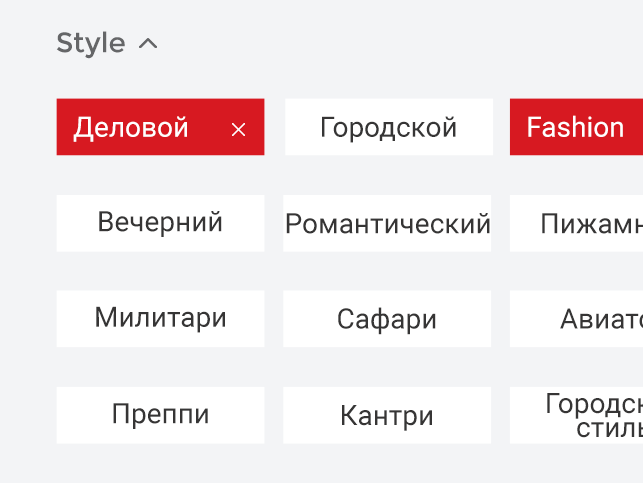Apply the Сафари style filter

click(387, 319)
